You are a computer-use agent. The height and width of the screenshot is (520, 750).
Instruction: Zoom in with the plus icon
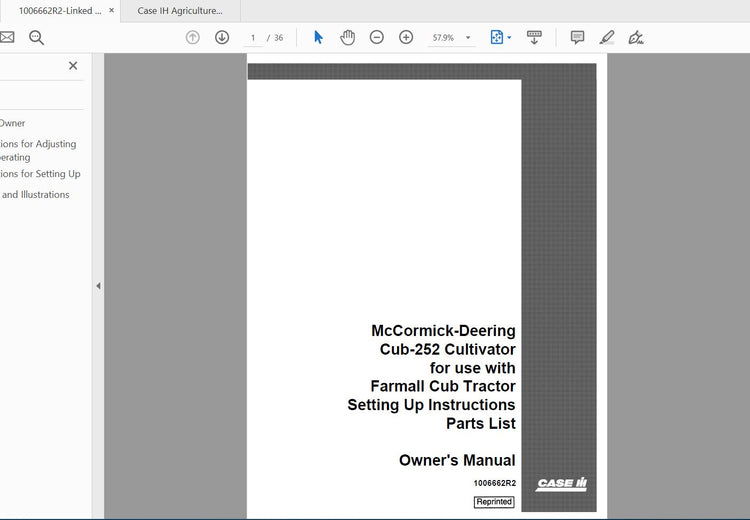tap(406, 37)
